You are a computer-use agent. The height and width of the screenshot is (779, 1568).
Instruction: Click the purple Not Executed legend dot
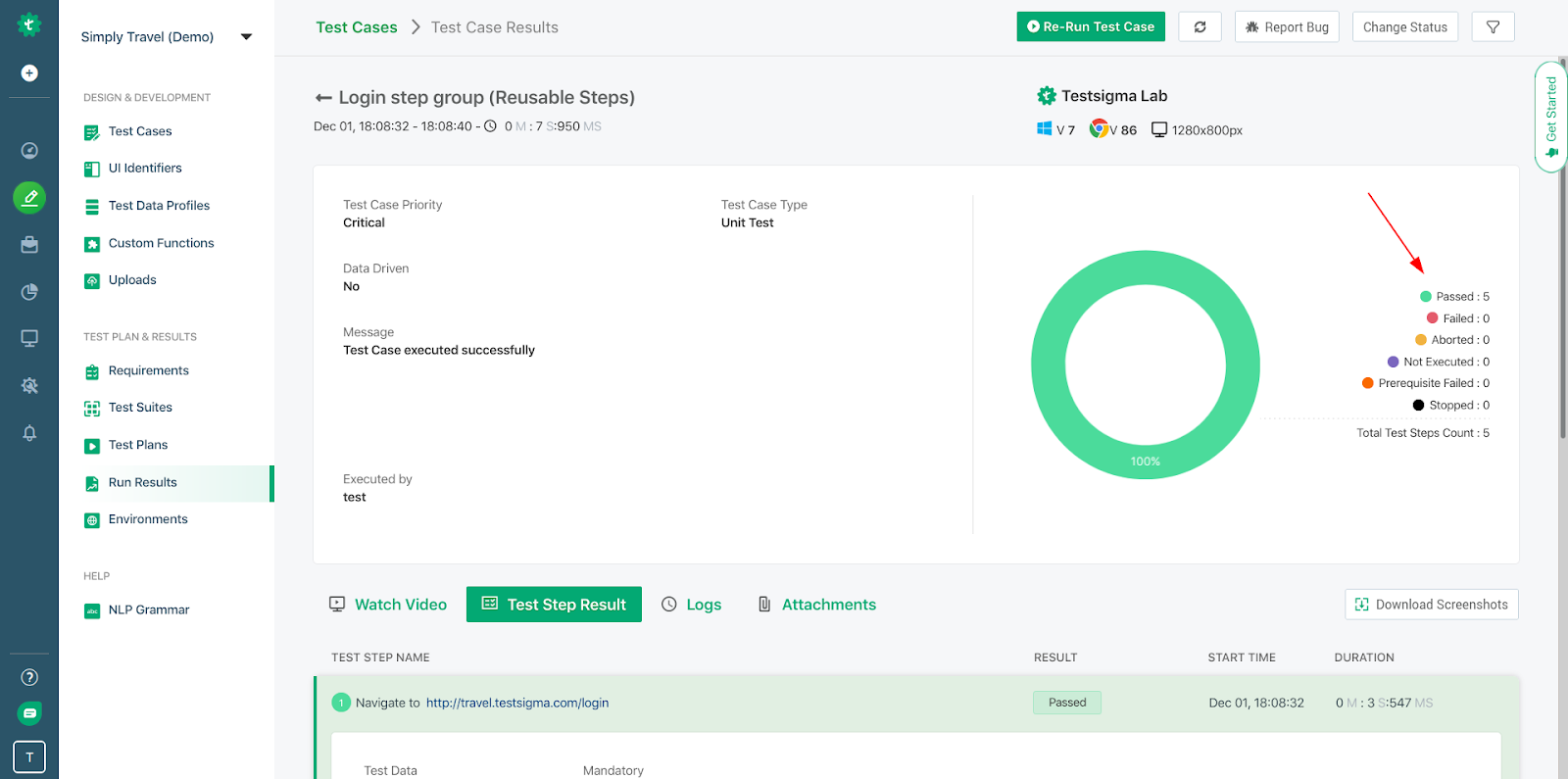pos(1394,362)
